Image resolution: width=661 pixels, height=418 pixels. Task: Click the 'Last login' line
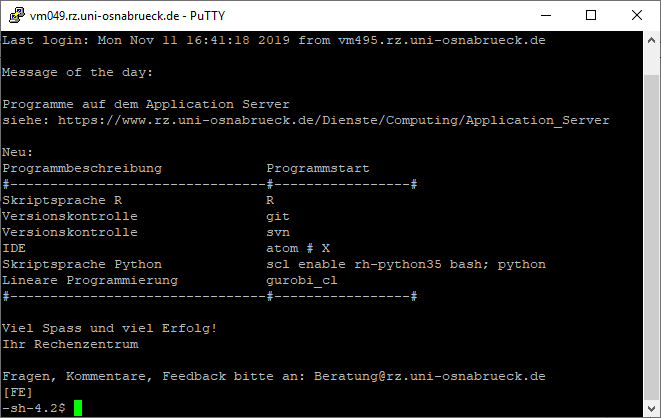[274, 40]
